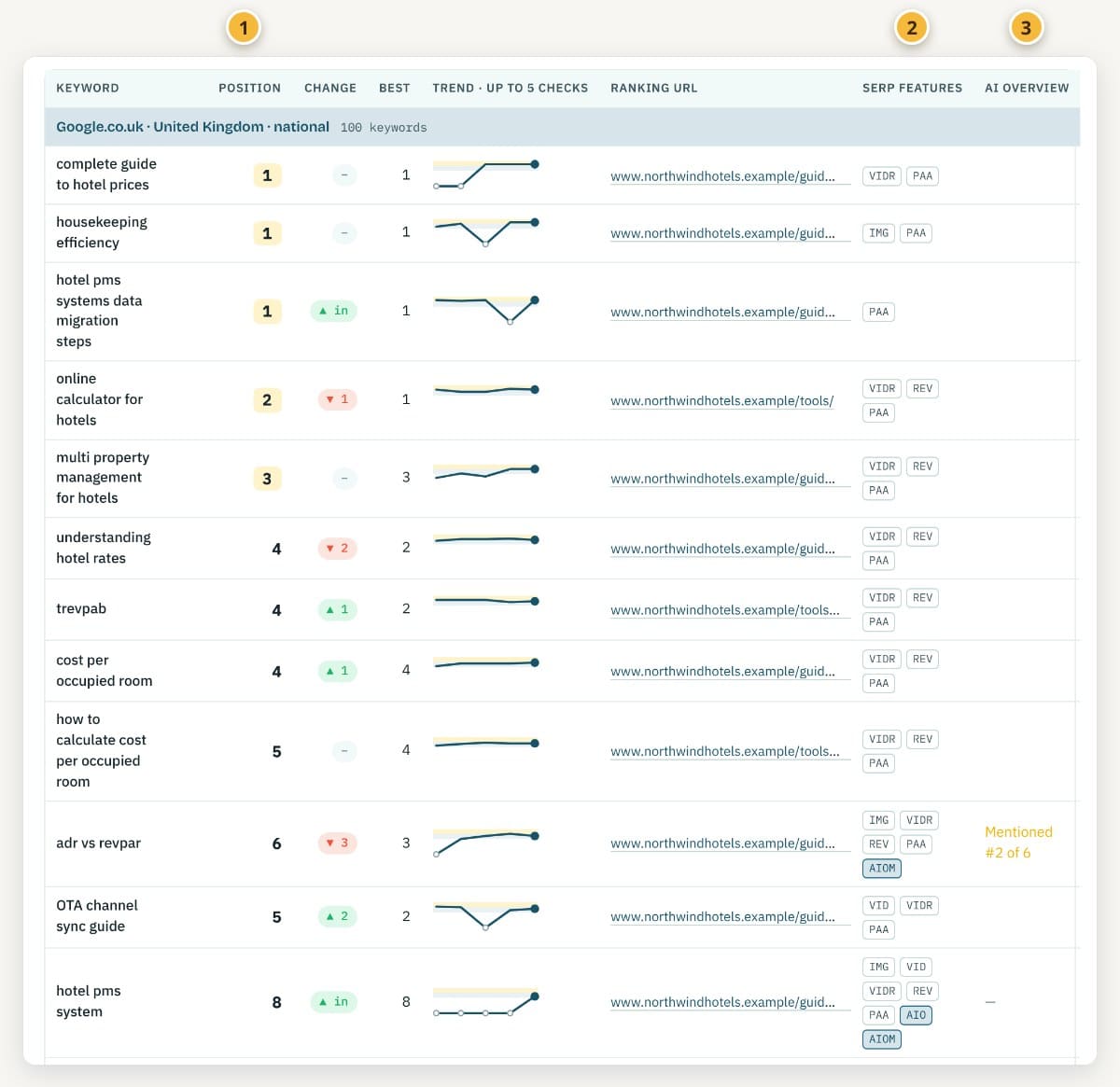Click the AIOM badge in hotel pms system row
This screenshot has height=1087, width=1120.
pyautogui.click(x=882, y=1038)
